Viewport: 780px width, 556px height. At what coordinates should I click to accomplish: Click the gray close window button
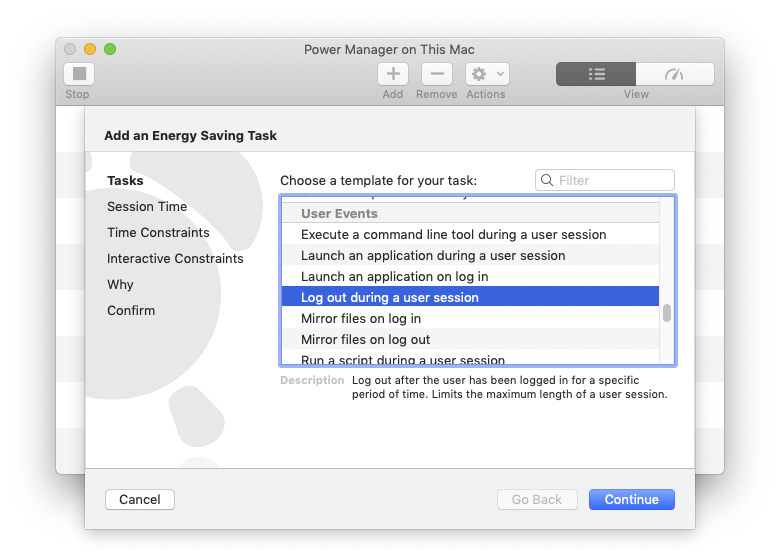point(70,49)
